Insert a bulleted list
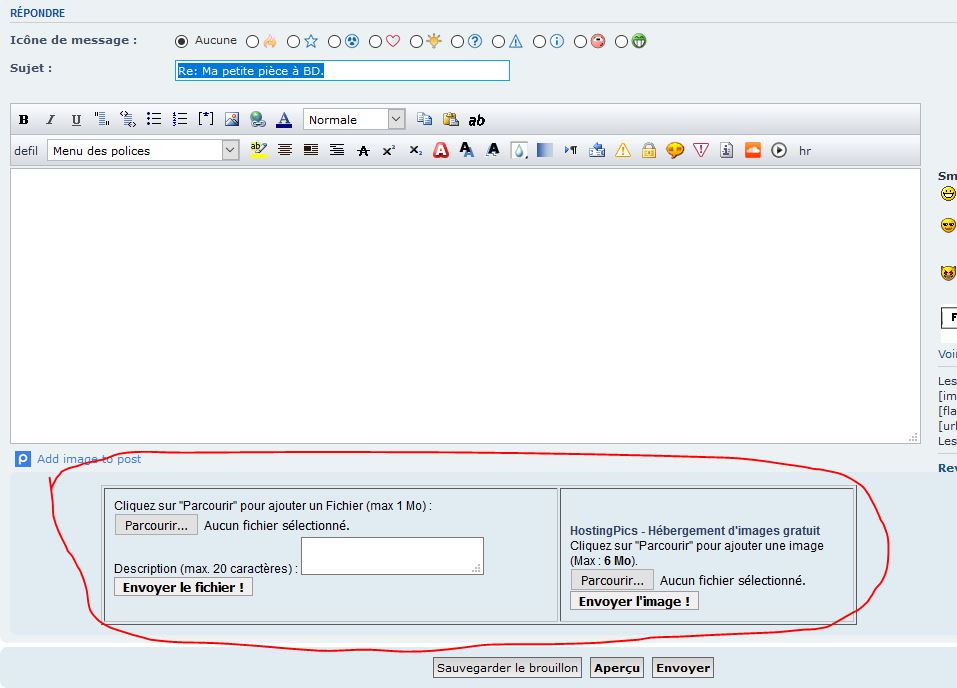This screenshot has width=957, height=688. click(154, 119)
